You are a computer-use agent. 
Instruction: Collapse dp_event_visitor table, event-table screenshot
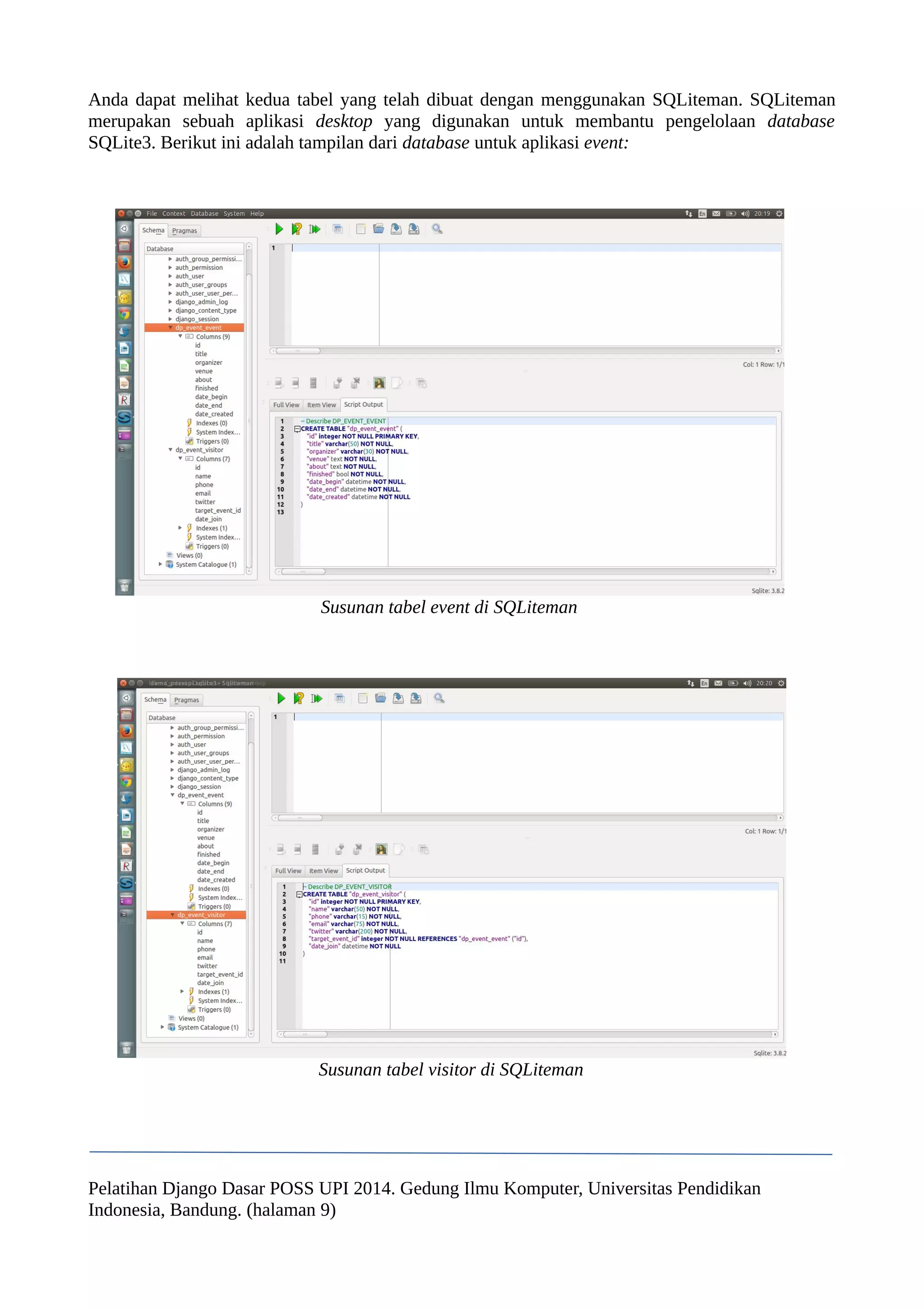coord(170,450)
